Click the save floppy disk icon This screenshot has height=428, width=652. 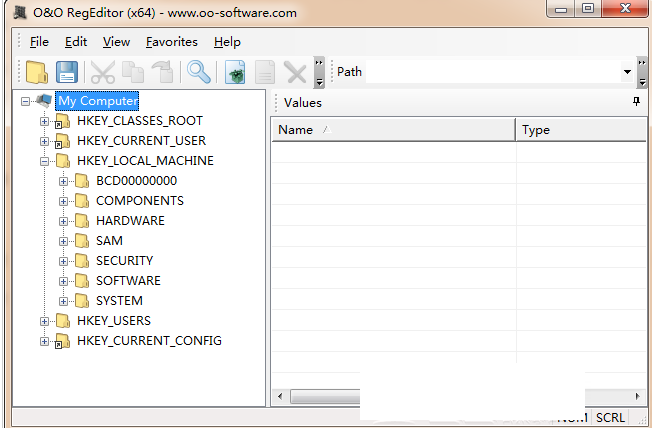[x=66, y=72]
